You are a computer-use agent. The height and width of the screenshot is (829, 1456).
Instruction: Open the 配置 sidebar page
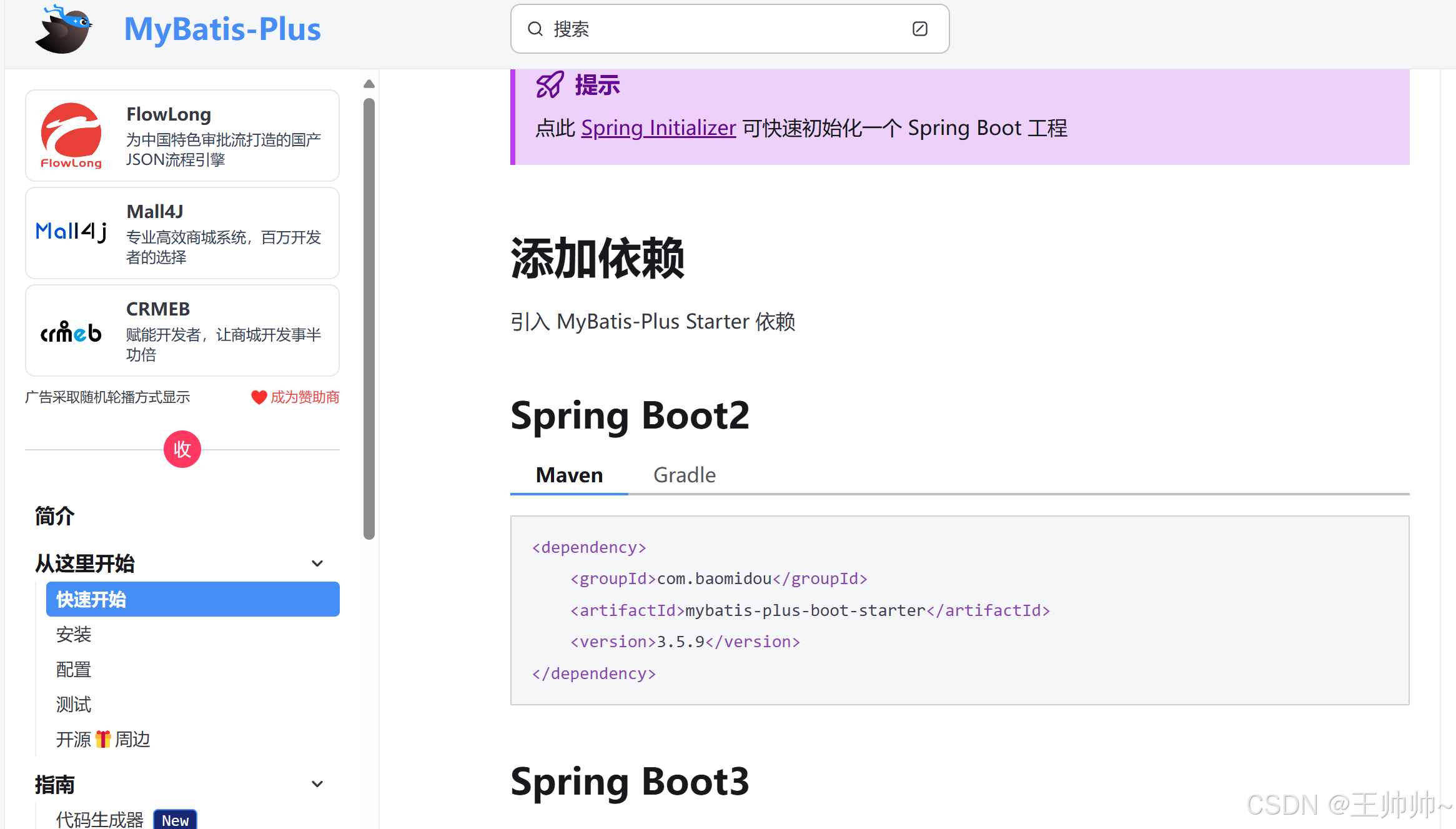click(74, 670)
